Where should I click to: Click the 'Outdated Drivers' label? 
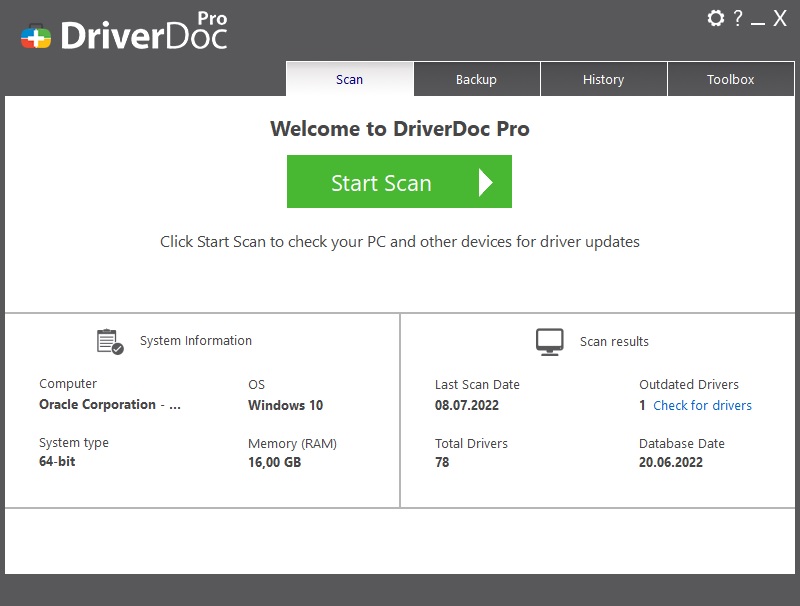[x=689, y=385]
